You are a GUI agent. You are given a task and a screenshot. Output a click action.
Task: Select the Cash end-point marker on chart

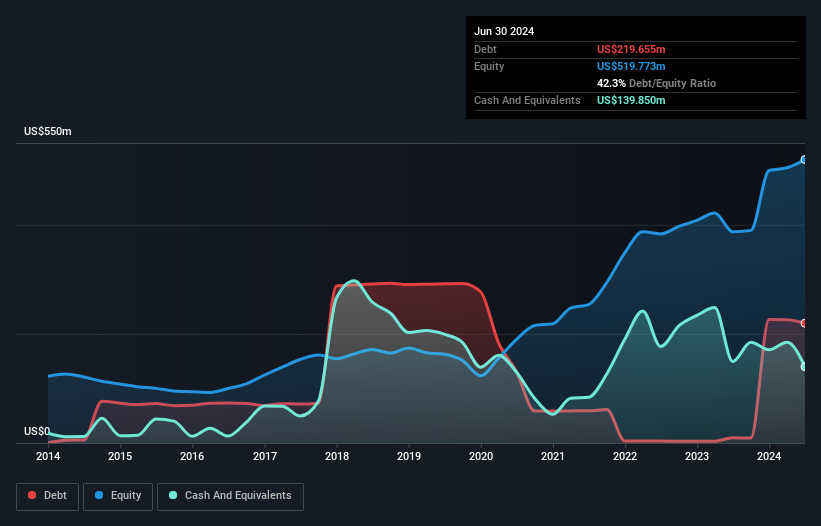[x=804, y=366]
